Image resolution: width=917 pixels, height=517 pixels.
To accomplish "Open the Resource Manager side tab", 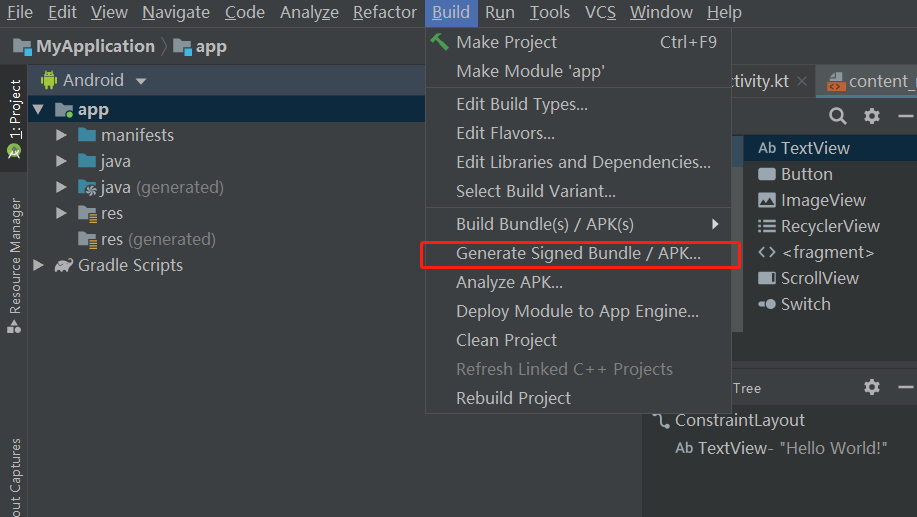I will pos(14,266).
